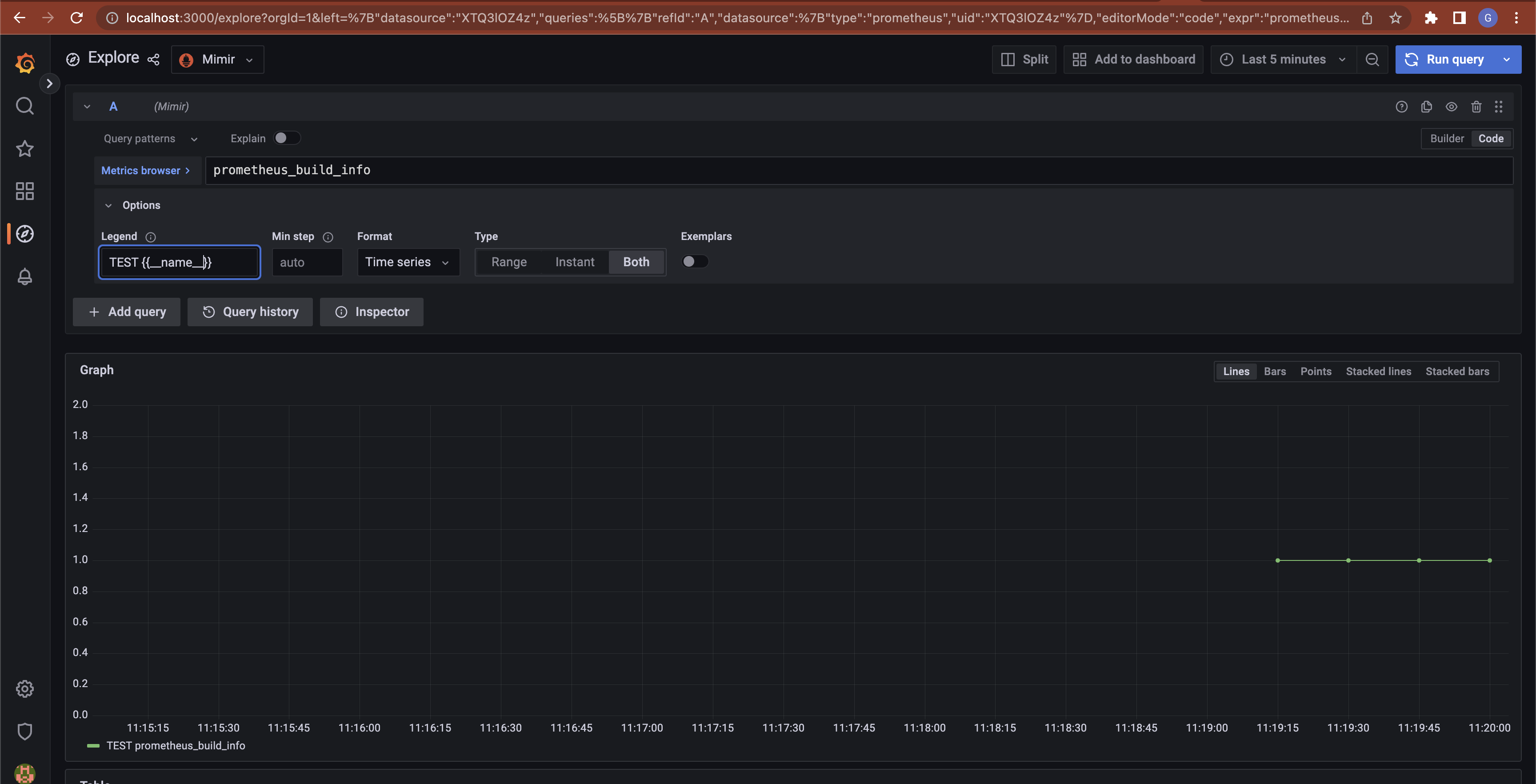Open Alerting bell icon in sidebar

pyautogui.click(x=24, y=276)
